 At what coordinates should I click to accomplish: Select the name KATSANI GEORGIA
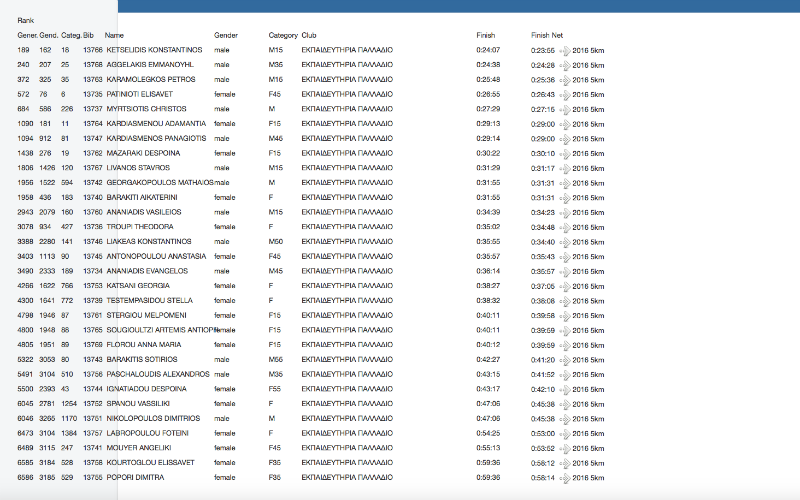point(138,286)
